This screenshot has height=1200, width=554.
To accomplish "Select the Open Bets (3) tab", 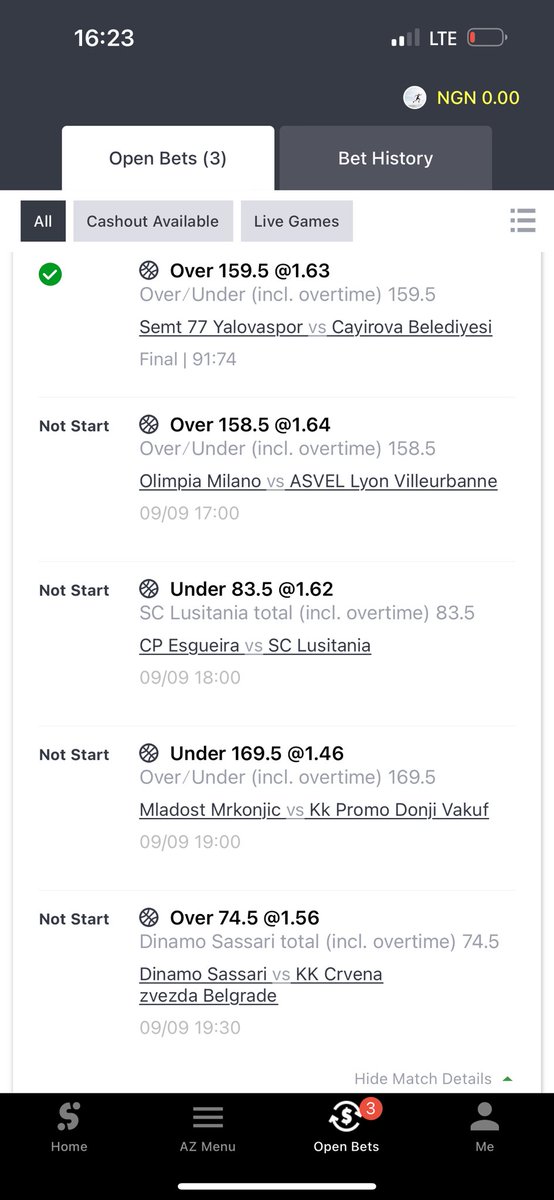I will [168, 158].
